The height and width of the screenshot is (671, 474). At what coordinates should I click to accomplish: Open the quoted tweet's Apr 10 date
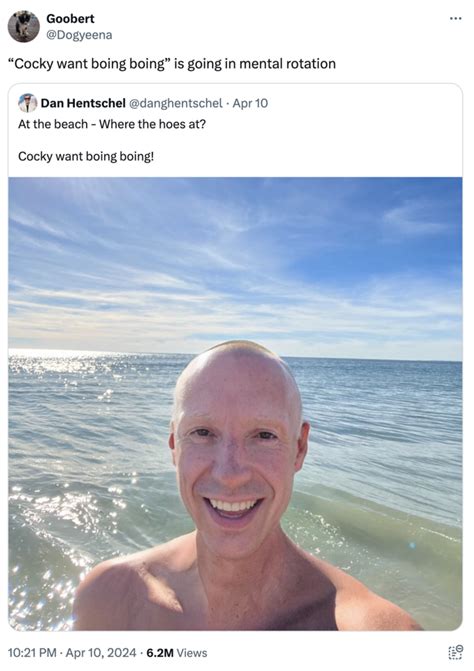coord(250,103)
